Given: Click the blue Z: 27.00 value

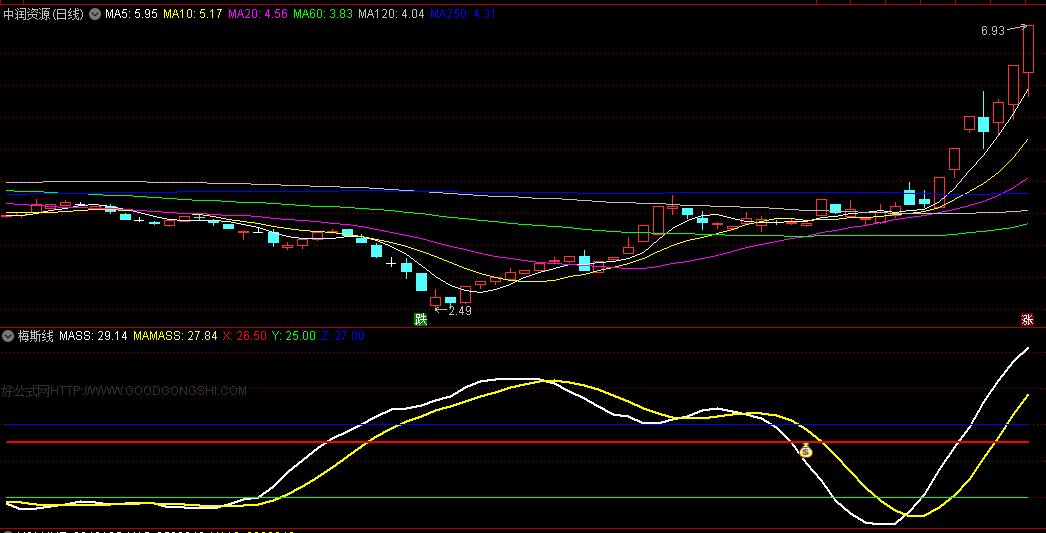Looking at the screenshot, I should (343, 336).
